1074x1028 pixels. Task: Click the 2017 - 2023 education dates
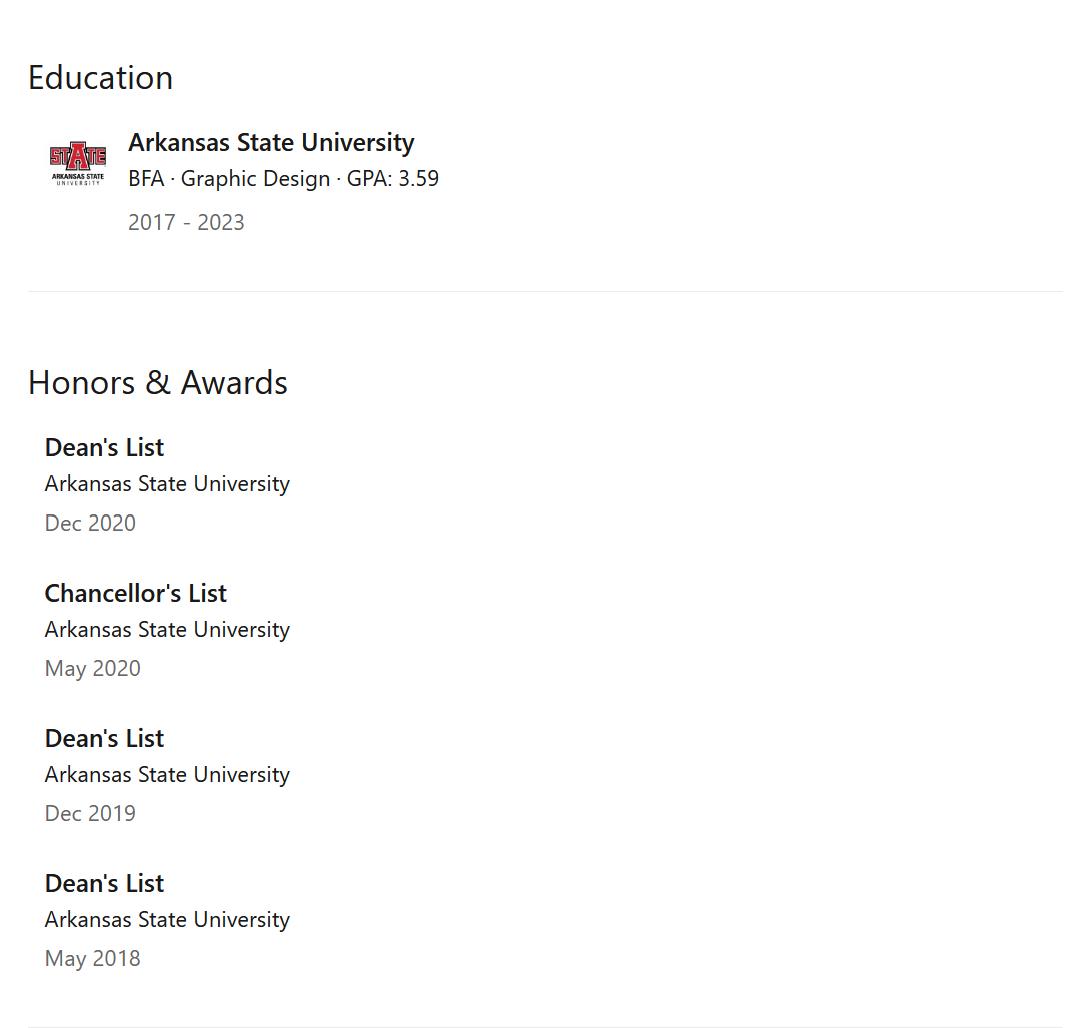pos(186,222)
